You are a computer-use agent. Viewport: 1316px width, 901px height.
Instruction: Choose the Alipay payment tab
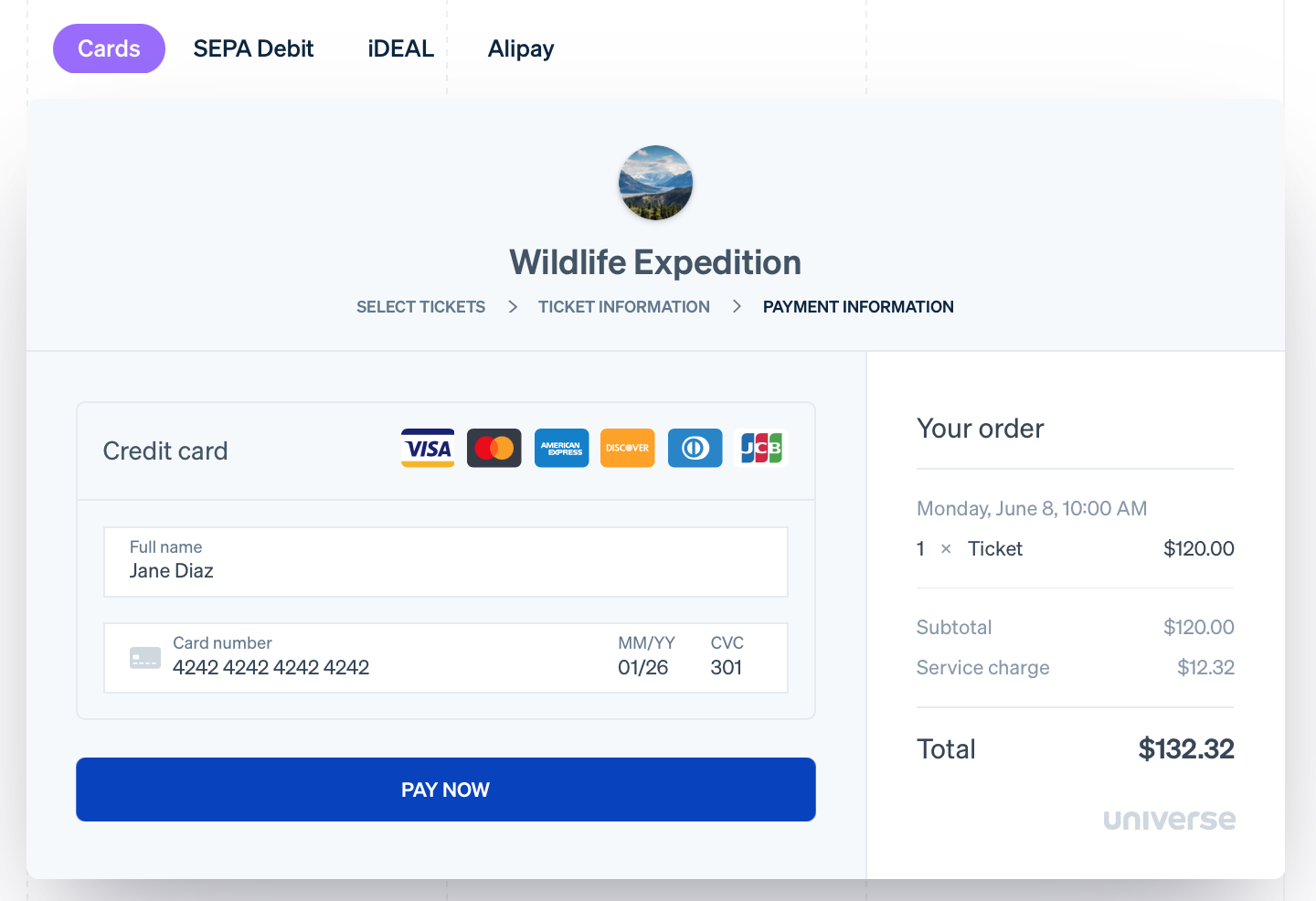pos(521,48)
